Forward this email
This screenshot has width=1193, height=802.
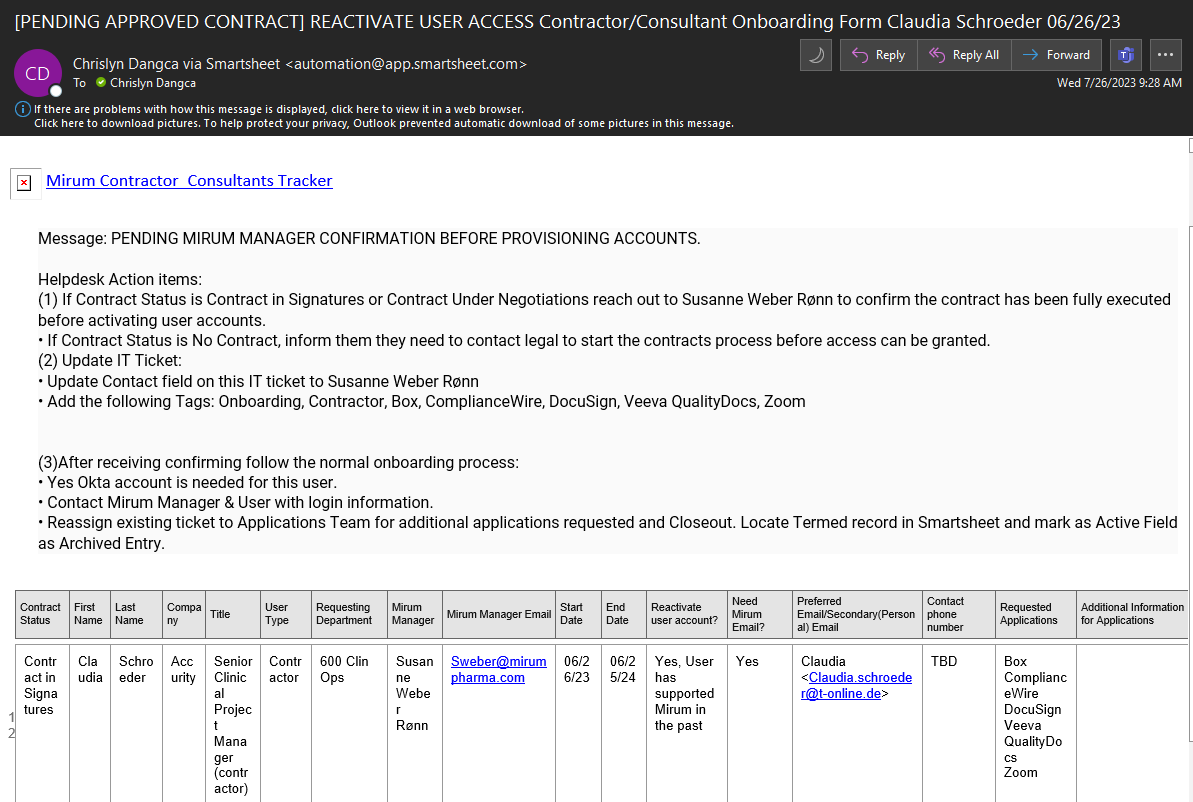click(1057, 55)
